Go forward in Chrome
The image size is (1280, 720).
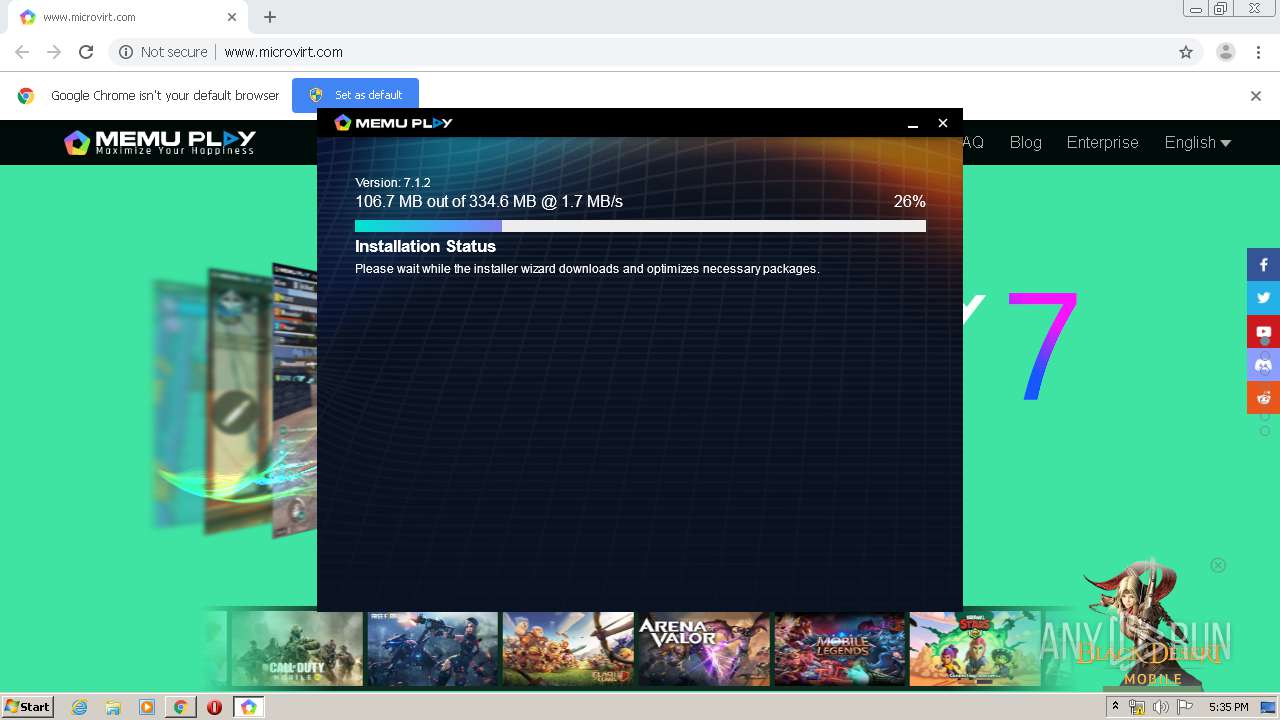pos(54,52)
